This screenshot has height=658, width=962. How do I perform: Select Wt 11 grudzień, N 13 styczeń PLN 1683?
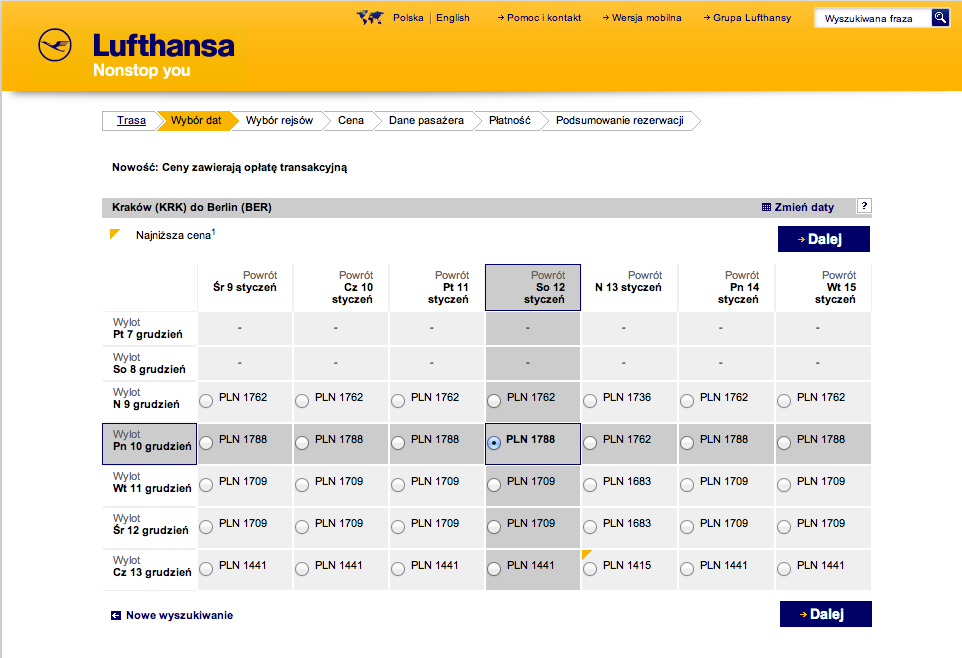(590, 485)
